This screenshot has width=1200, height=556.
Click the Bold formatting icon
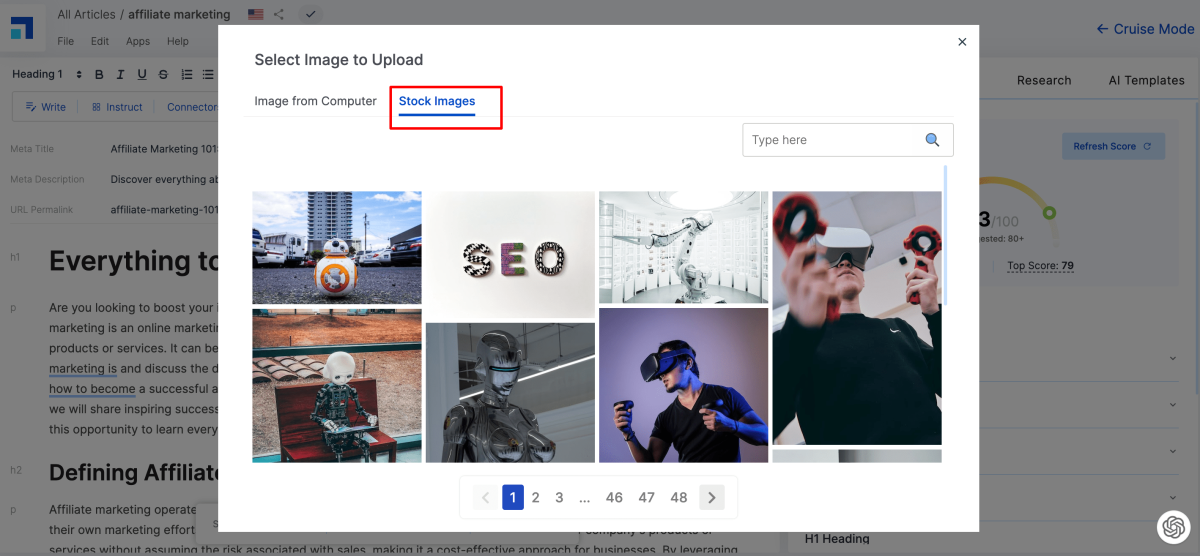(99, 74)
